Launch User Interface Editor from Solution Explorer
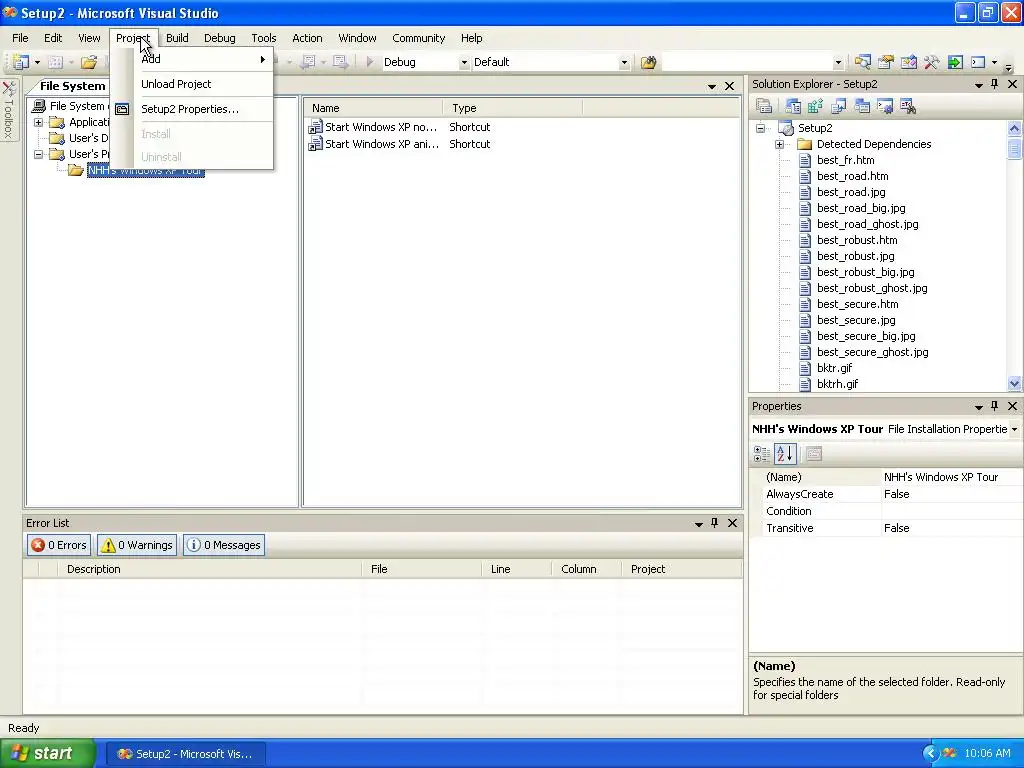This screenshot has width=1024, height=768. point(862,106)
